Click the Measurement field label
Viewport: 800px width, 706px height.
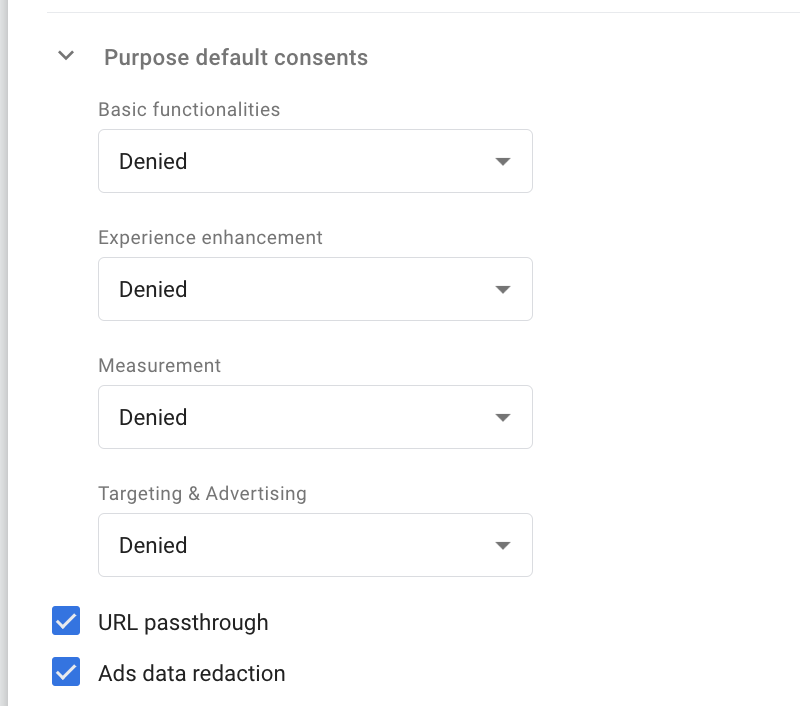pos(159,366)
